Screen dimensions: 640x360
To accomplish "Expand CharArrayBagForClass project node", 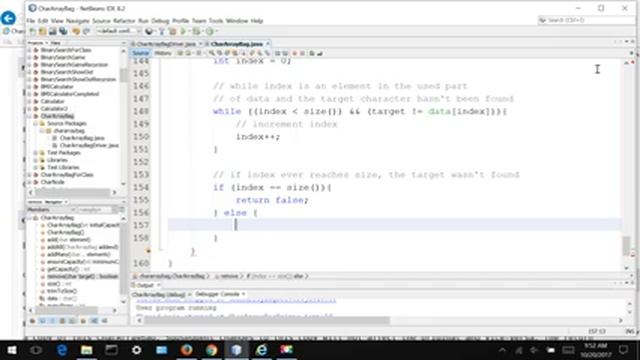I will 29,175.
